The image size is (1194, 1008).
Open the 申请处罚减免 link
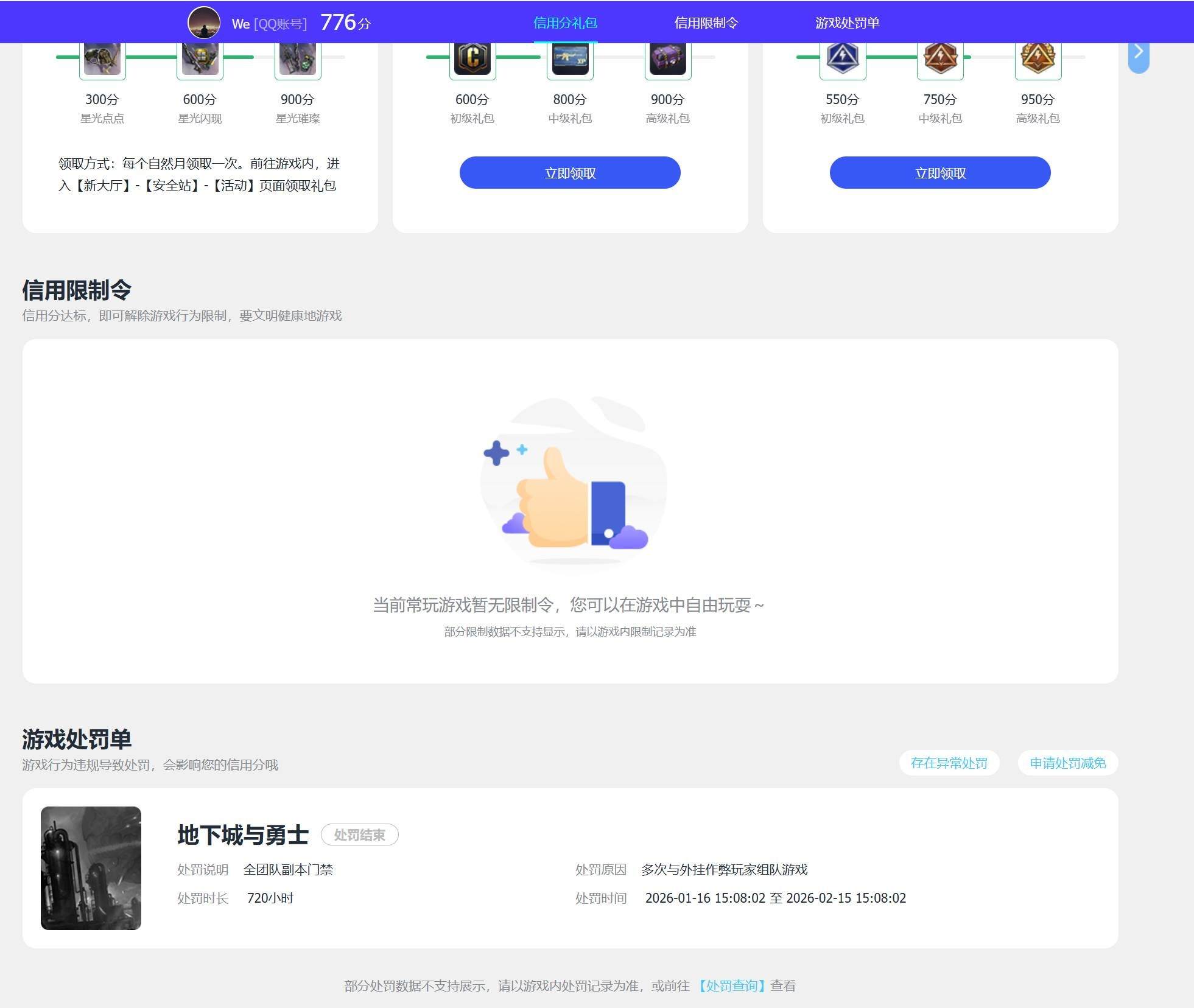pos(1068,763)
